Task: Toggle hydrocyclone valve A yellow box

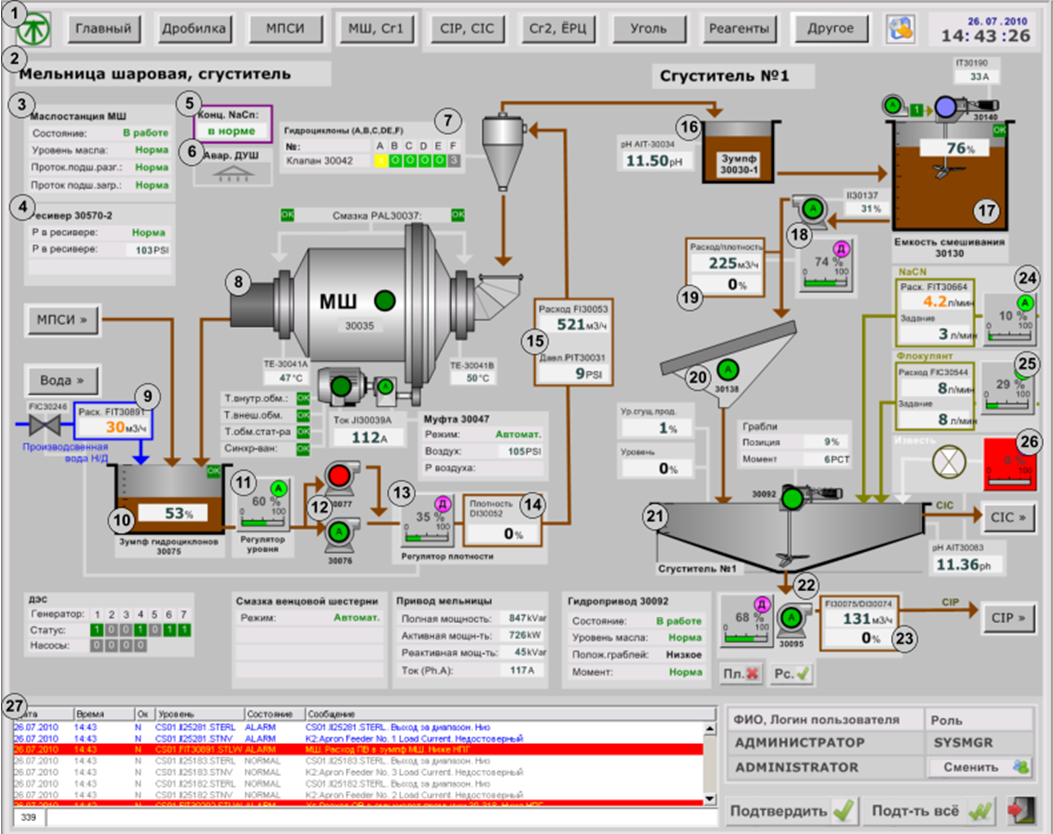Action: (380, 160)
